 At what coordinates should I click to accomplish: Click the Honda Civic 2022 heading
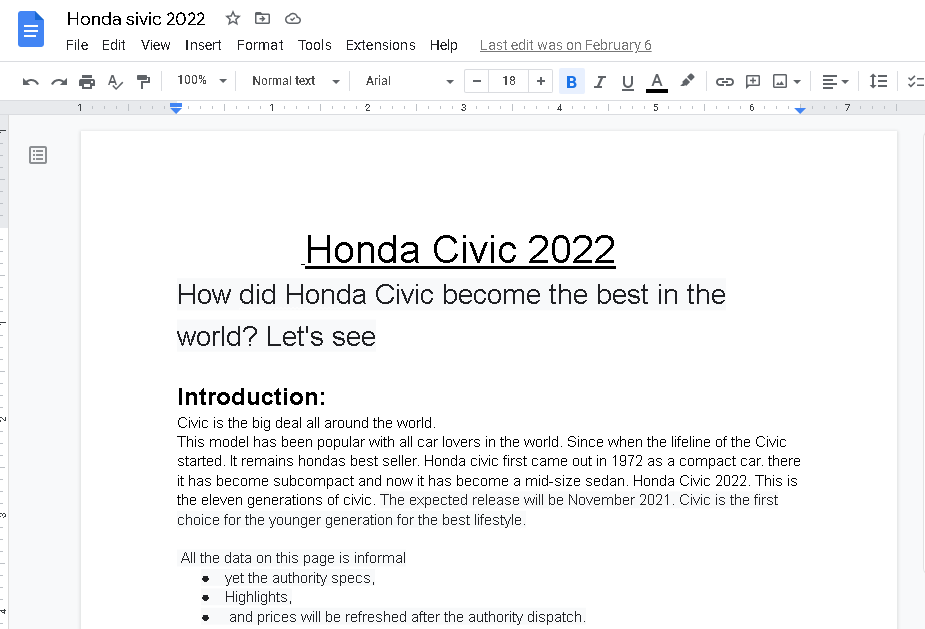(x=460, y=250)
